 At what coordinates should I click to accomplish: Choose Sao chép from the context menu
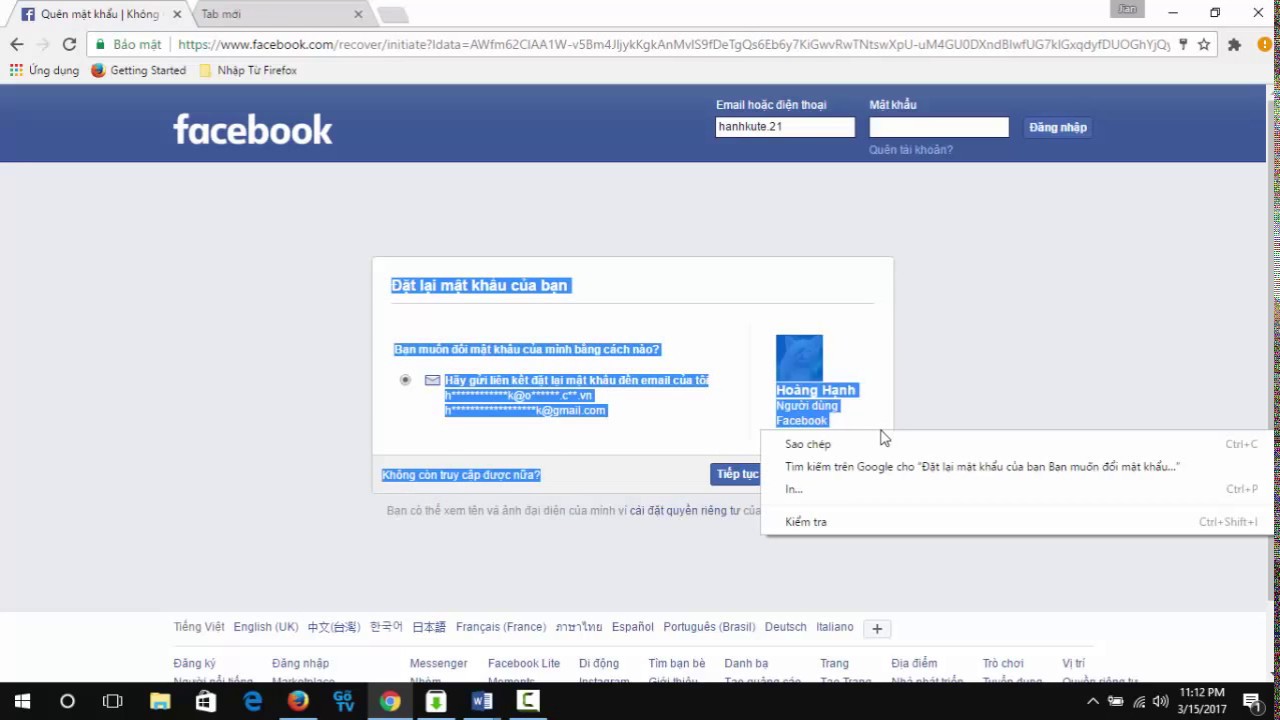[x=807, y=444]
